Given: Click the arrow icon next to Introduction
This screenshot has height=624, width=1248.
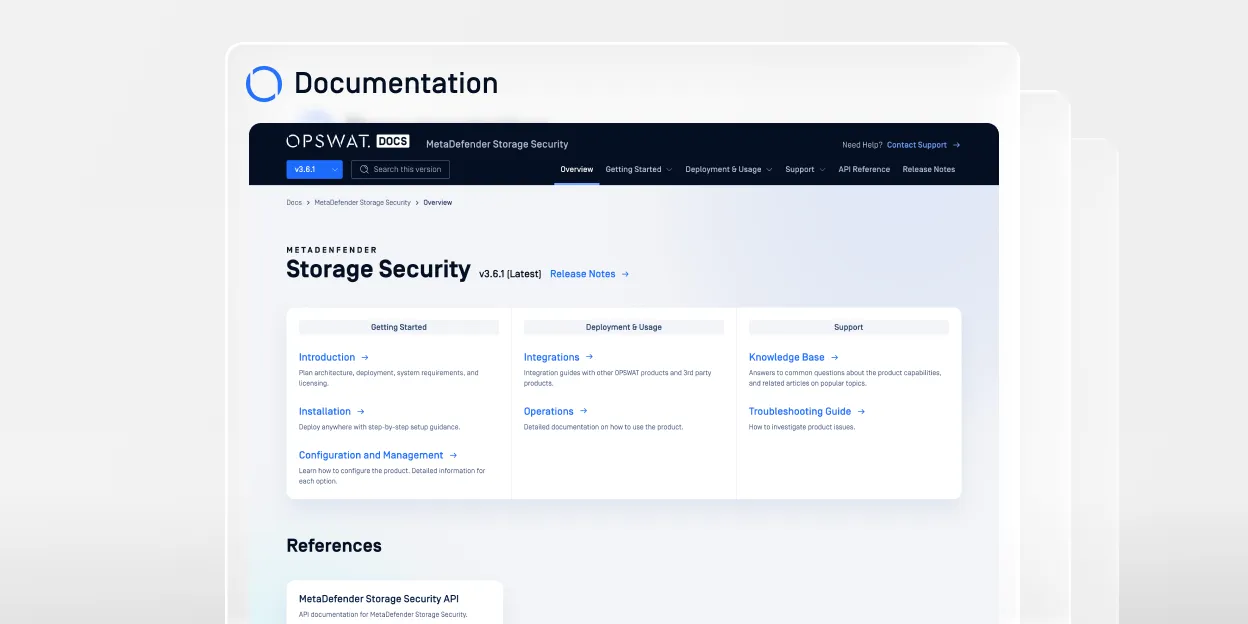Looking at the screenshot, I should point(365,357).
